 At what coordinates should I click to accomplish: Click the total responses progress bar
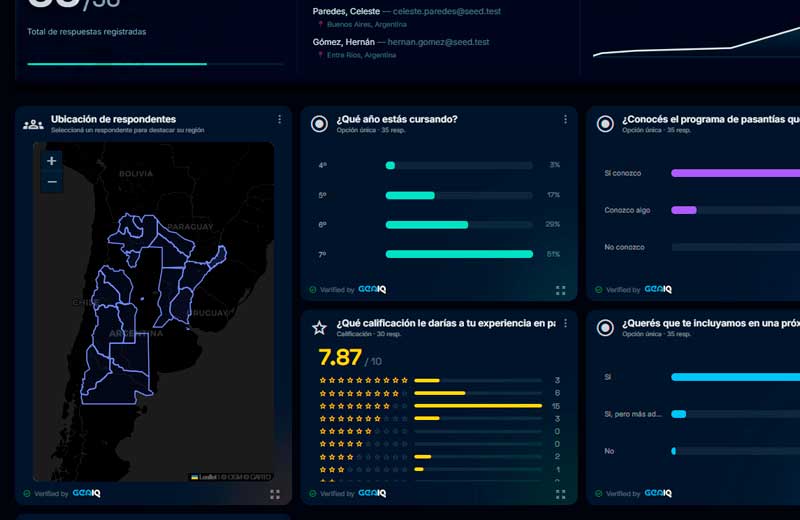click(x=155, y=64)
